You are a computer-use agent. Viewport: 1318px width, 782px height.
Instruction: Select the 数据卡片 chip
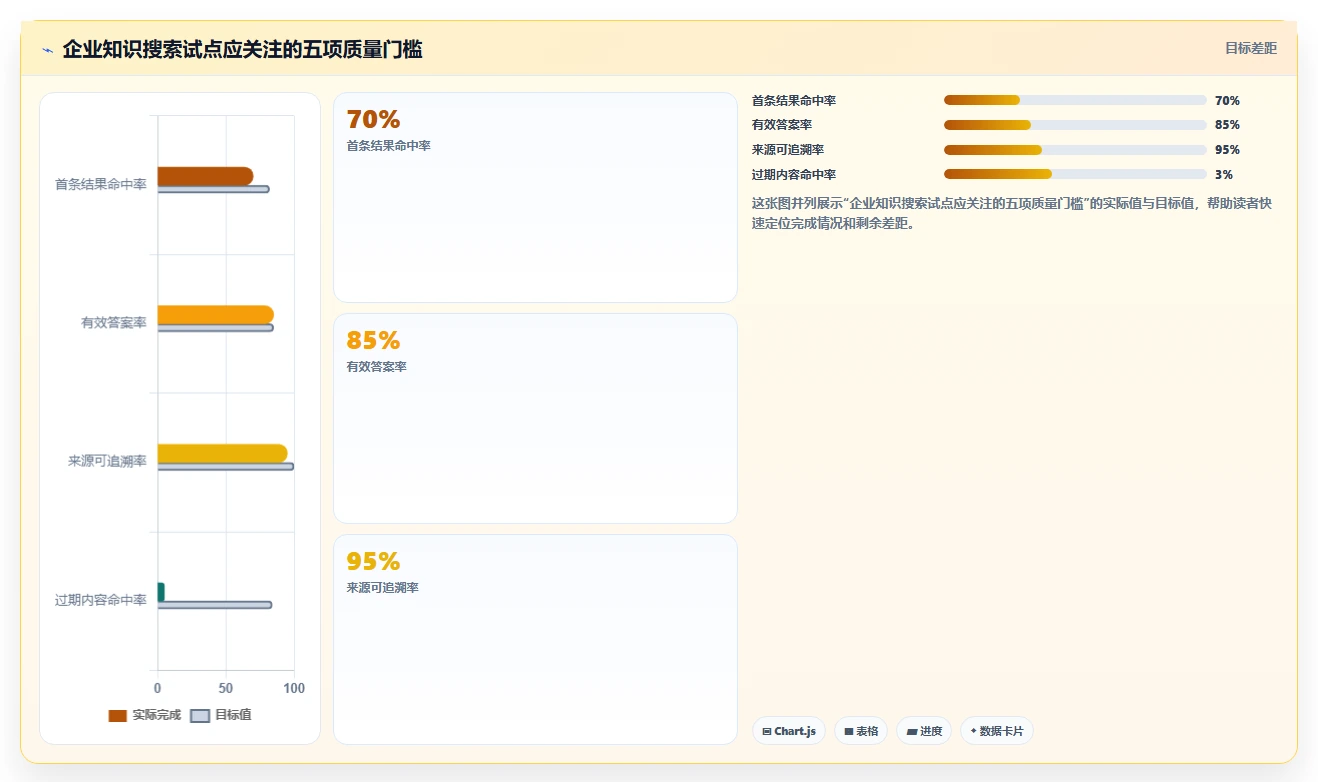[997, 731]
